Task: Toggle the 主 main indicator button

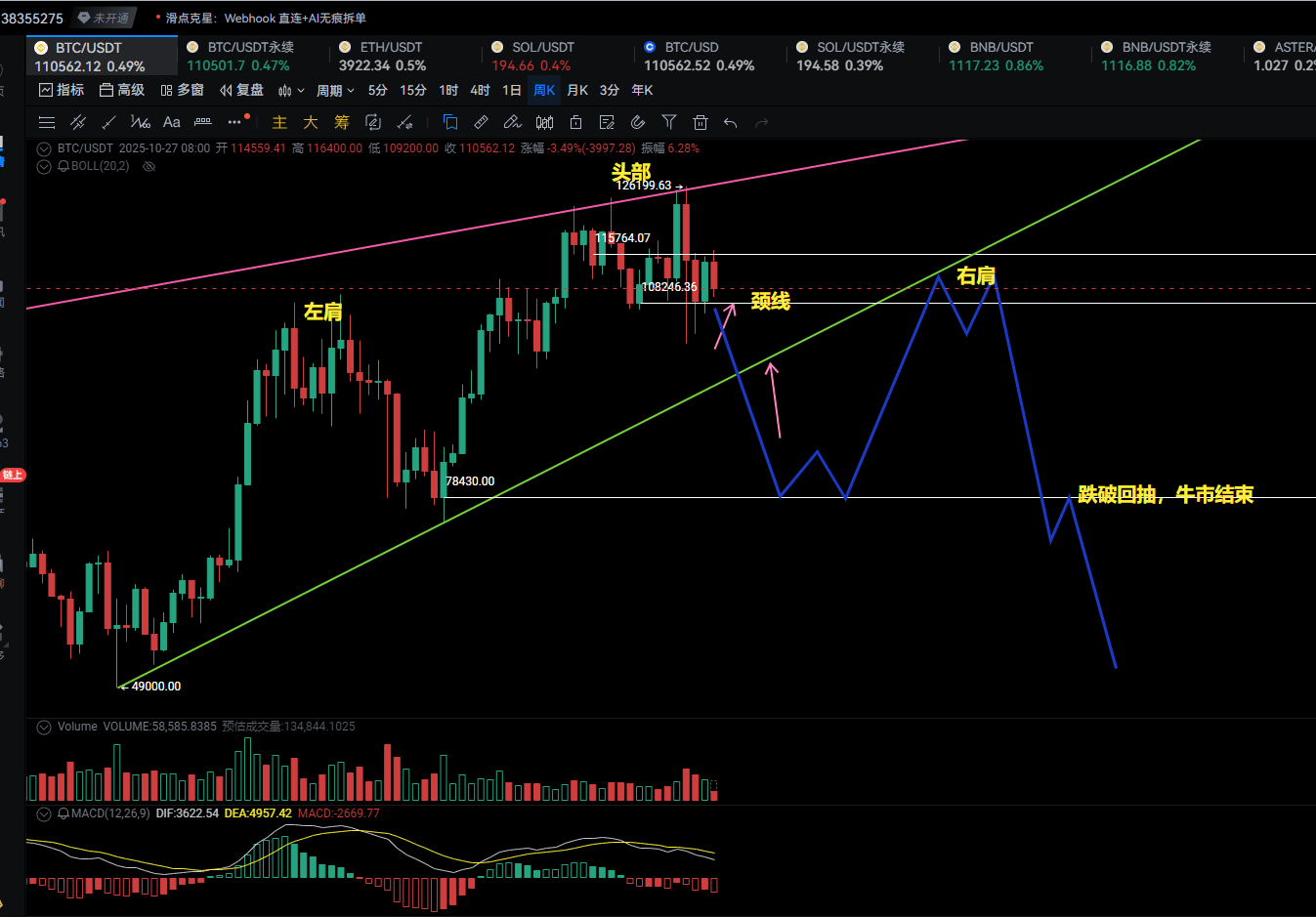Action: pyautogui.click(x=279, y=122)
